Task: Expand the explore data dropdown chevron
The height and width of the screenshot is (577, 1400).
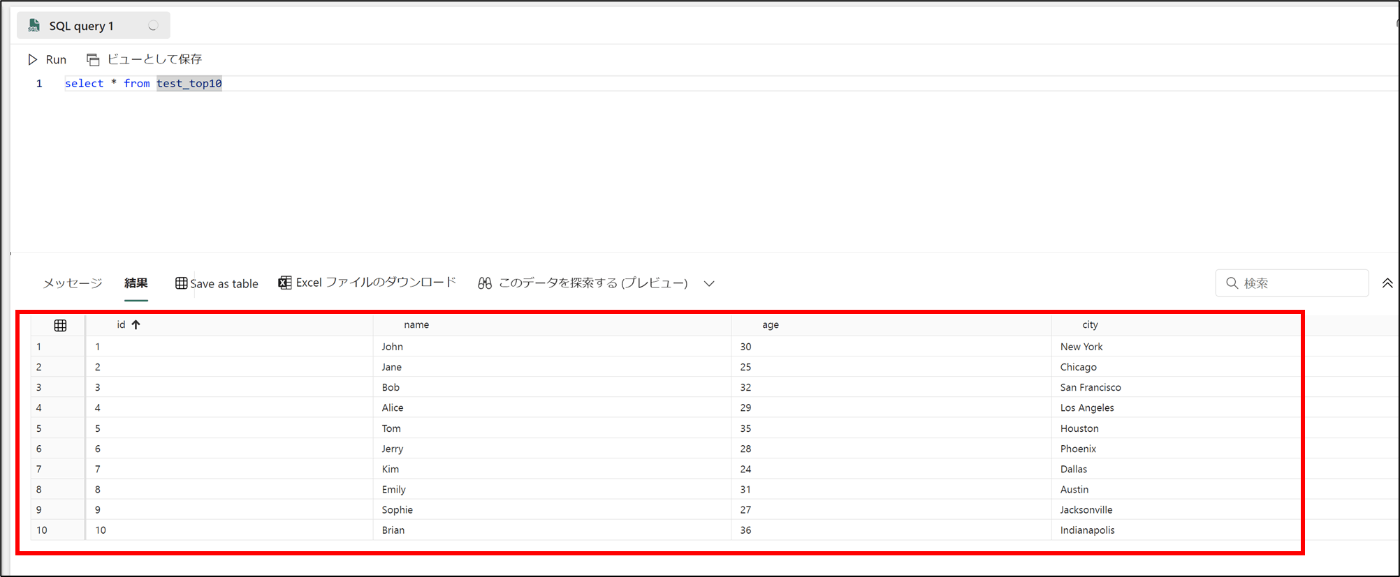Action: click(x=709, y=284)
